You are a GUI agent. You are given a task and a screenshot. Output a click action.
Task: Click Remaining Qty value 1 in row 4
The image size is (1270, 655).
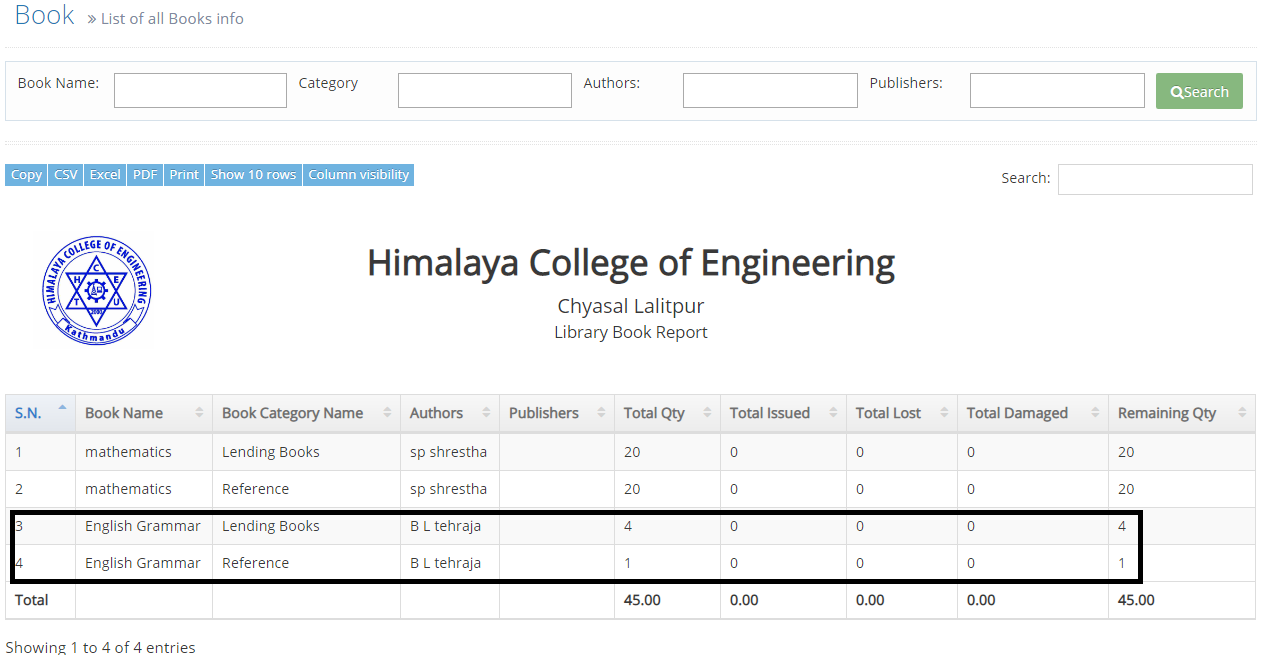[x=1122, y=563]
